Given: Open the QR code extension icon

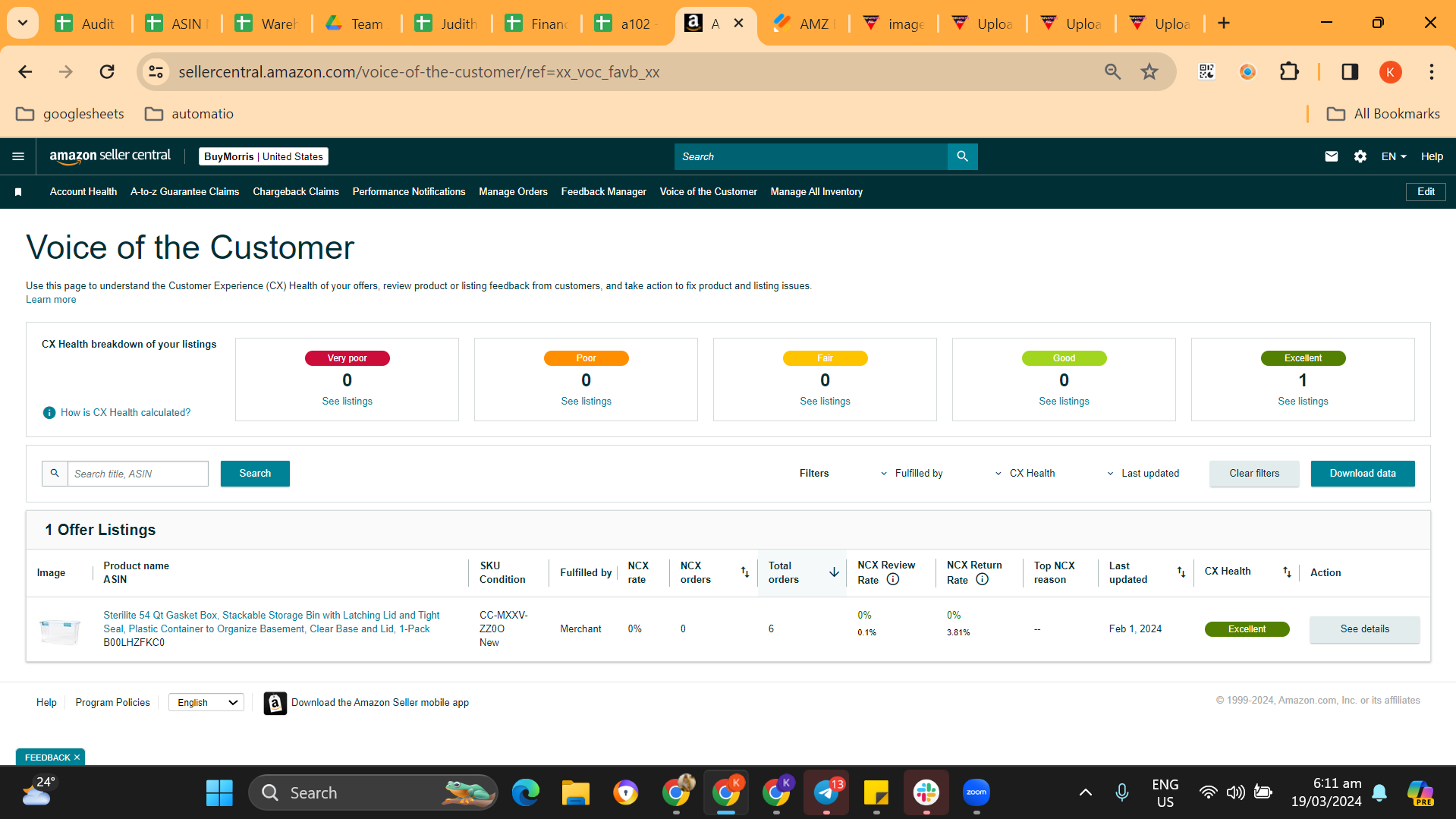Looking at the screenshot, I should click(1206, 72).
